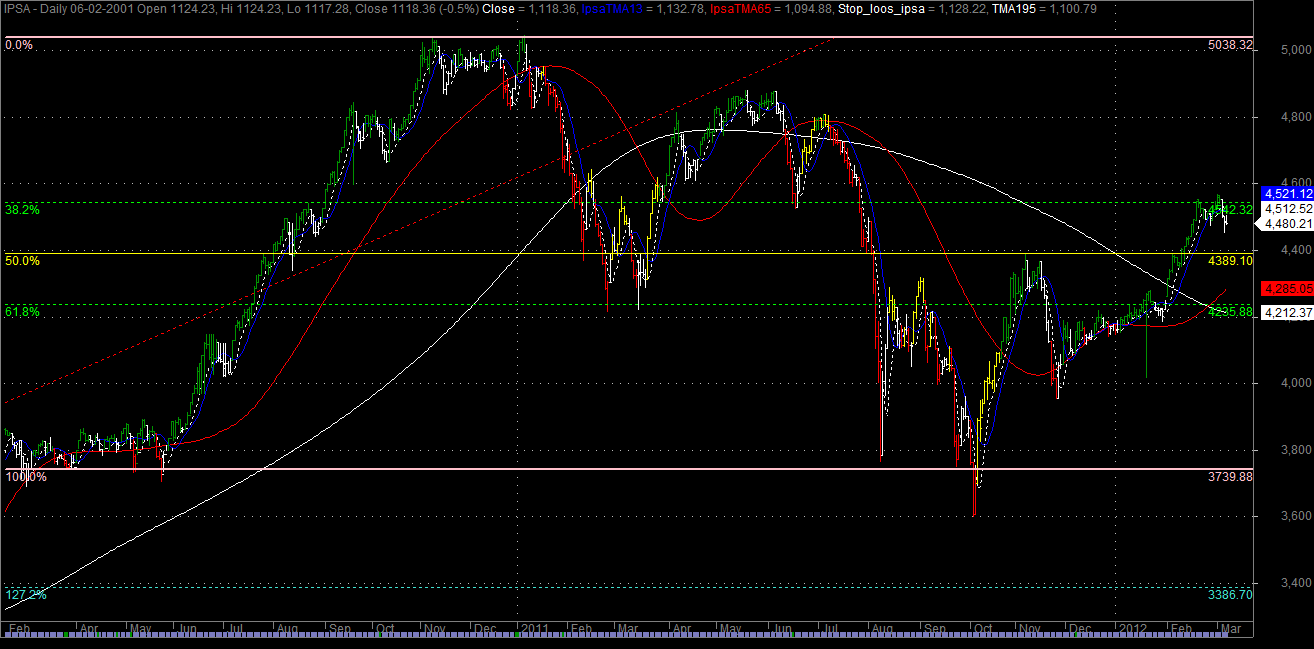This screenshot has height=649, width=1314.
Task: Select the 127.2% Fibonacci extension label
Action: point(26,594)
